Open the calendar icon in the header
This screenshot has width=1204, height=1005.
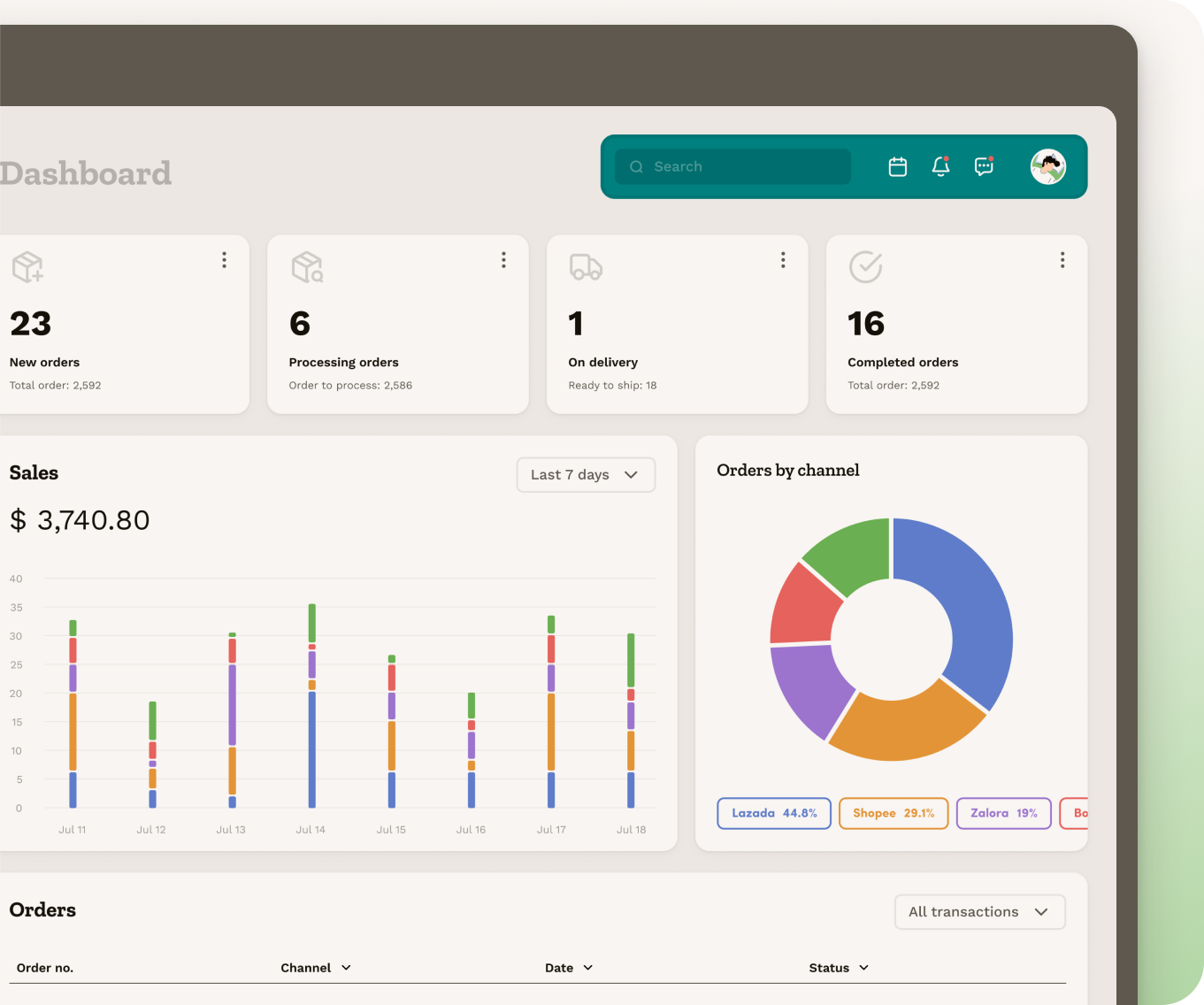897,166
